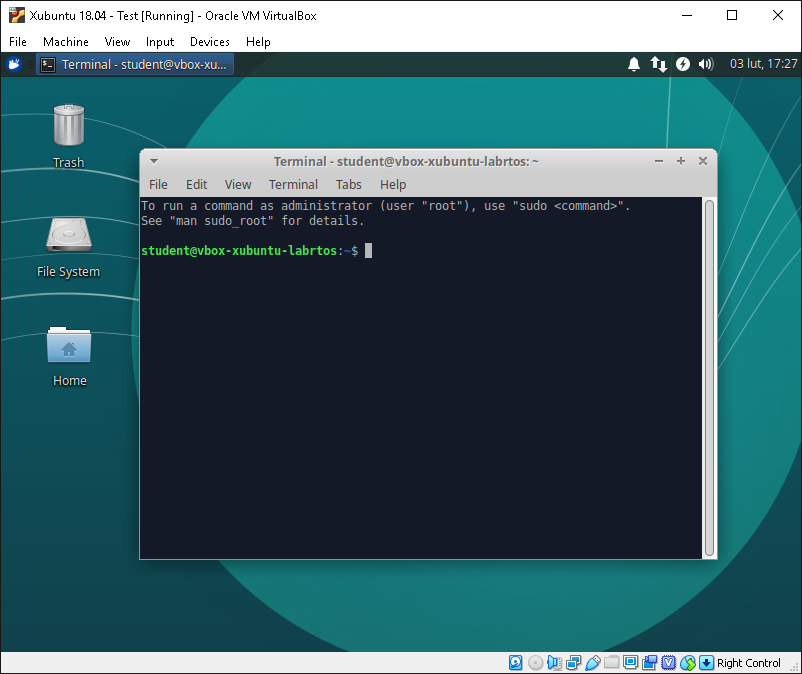Open the VirtualBox Help menu
Screen dimensions: 802x674
tap(258, 41)
